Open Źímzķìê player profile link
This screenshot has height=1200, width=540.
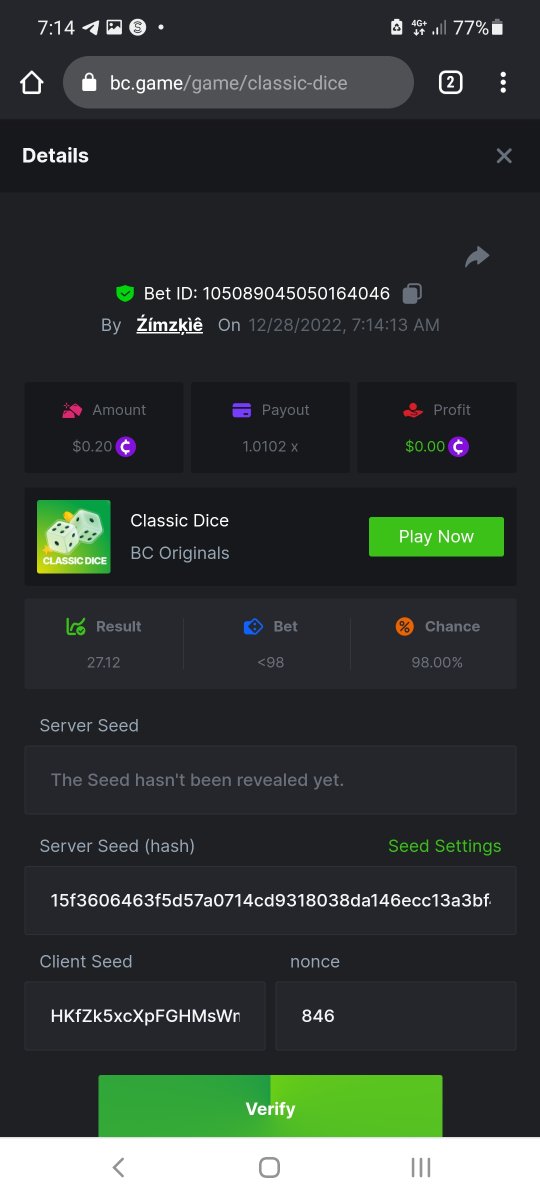point(170,325)
